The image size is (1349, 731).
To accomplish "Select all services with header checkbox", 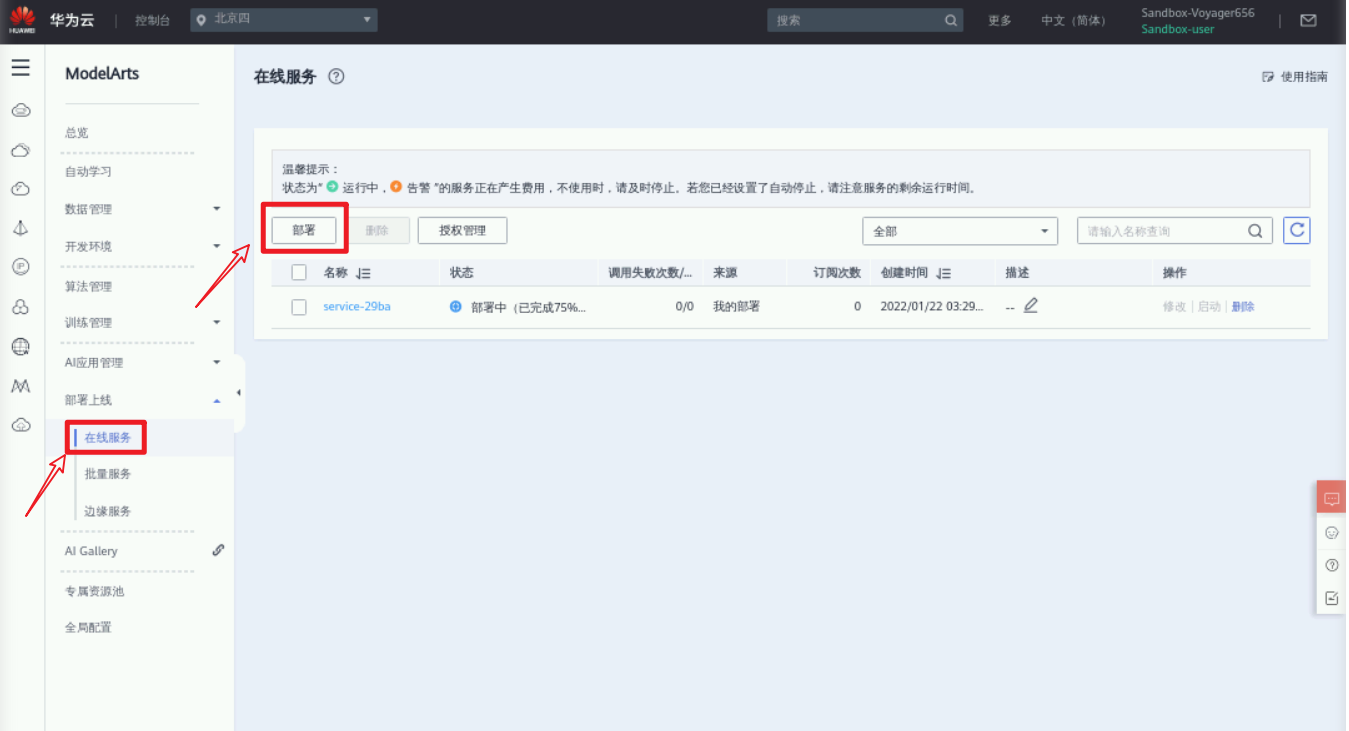I will pyautogui.click(x=299, y=273).
